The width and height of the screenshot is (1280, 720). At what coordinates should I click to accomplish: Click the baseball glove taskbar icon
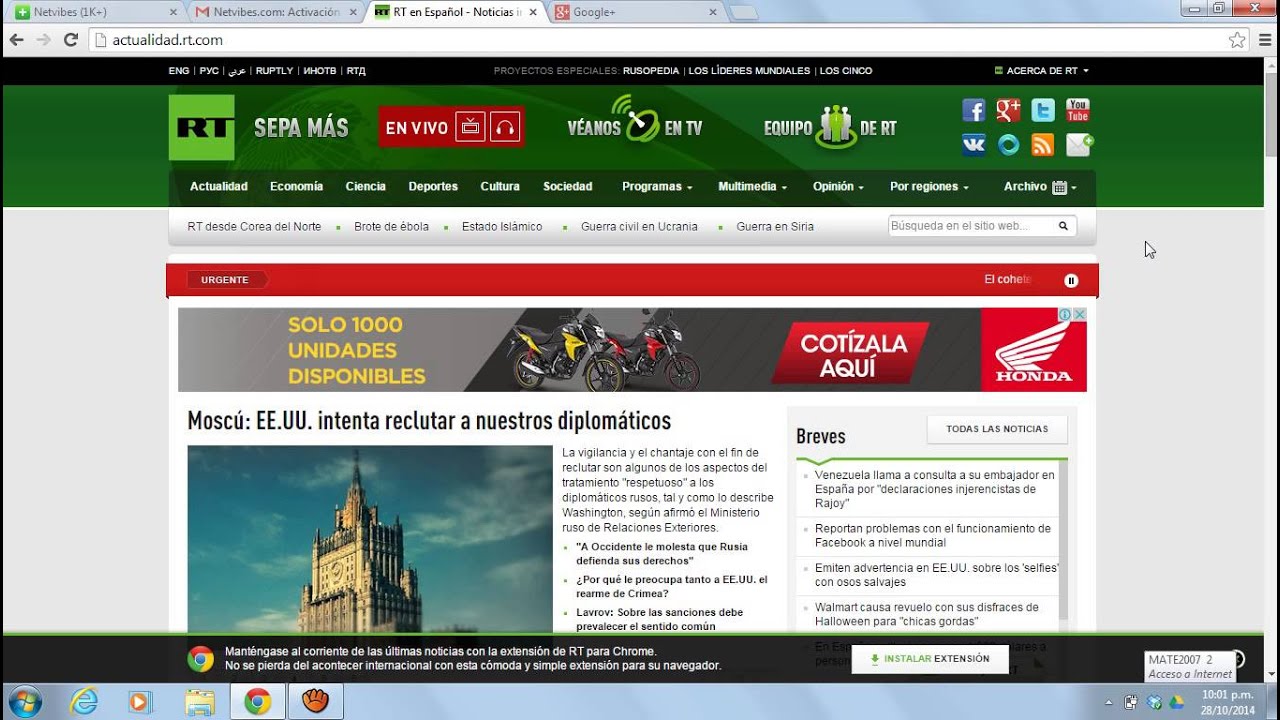(316, 702)
